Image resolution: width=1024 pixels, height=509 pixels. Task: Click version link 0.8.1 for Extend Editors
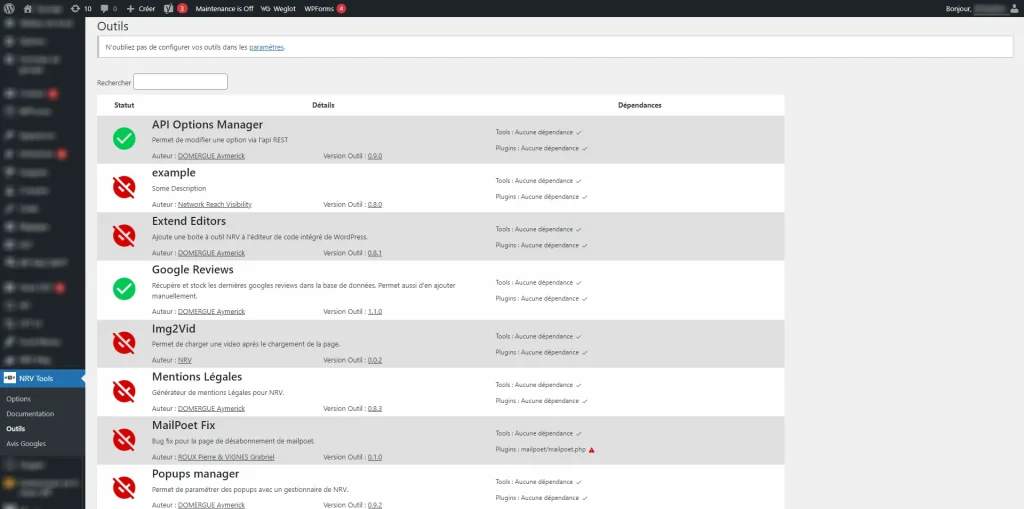tap(375, 253)
